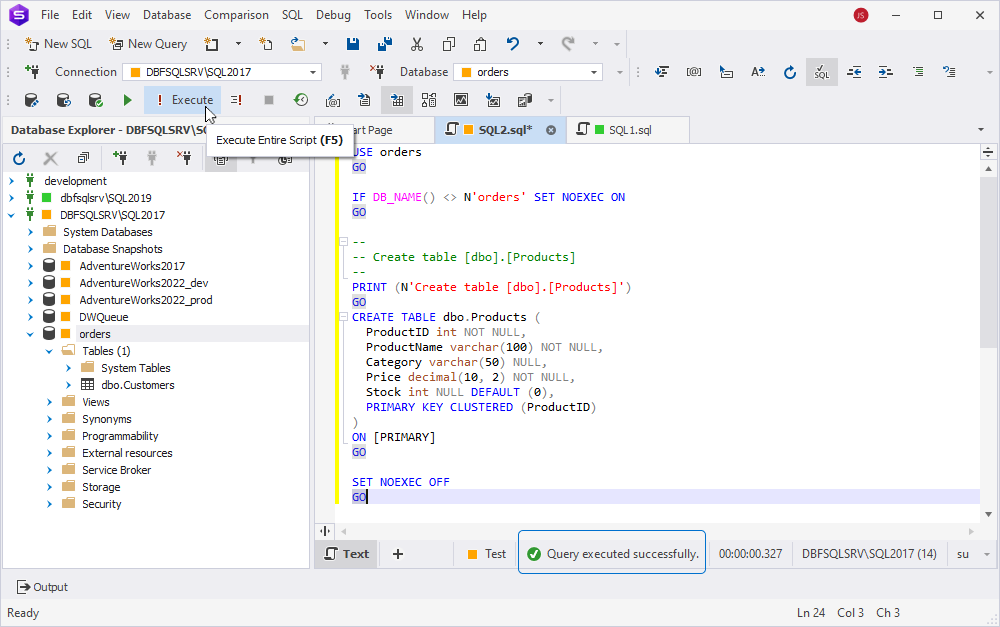This screenshot has height=627, width=1000.
Task: Click the Save icon in the toolbar
Action: [353, 44]
